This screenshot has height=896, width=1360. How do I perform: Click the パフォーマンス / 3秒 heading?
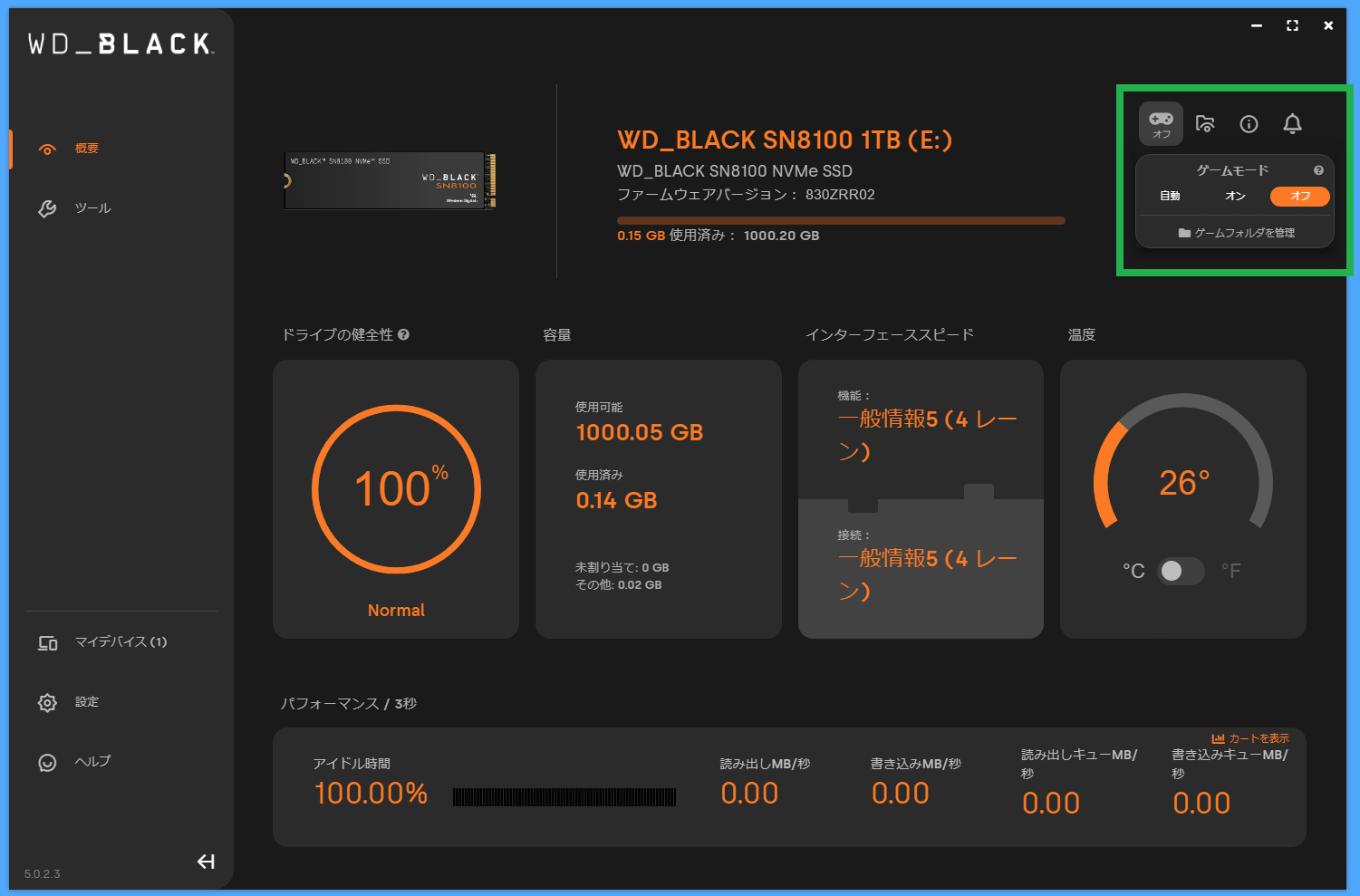click(349, 704)
